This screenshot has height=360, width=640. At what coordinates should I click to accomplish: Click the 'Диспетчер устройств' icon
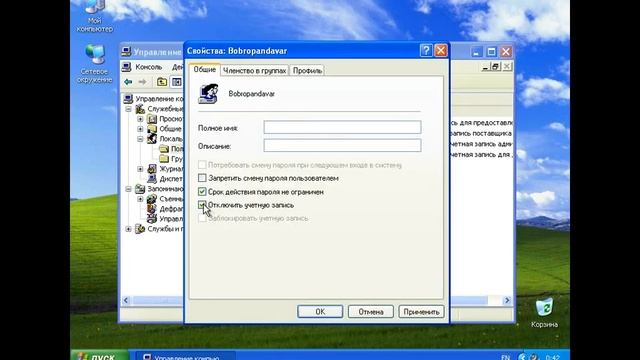pyautogui.click(x=152, y=179)
